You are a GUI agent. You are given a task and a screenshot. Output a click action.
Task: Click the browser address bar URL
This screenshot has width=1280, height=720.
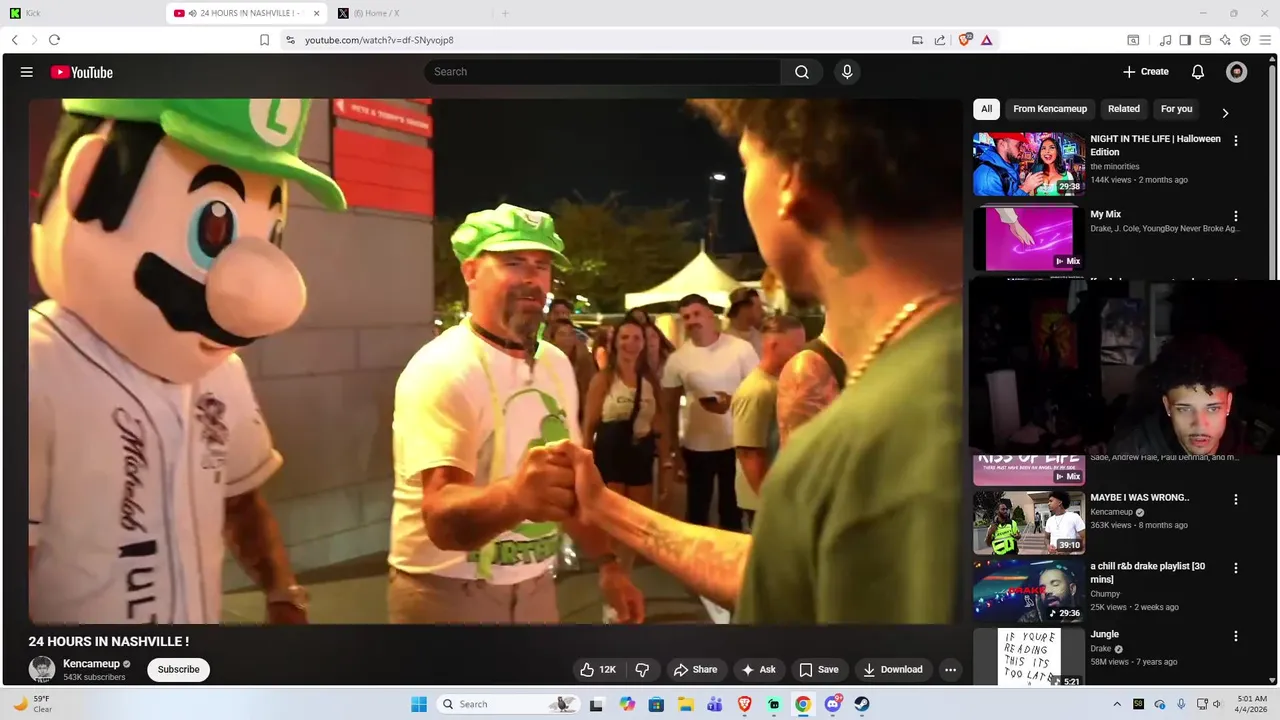(379, 40)
